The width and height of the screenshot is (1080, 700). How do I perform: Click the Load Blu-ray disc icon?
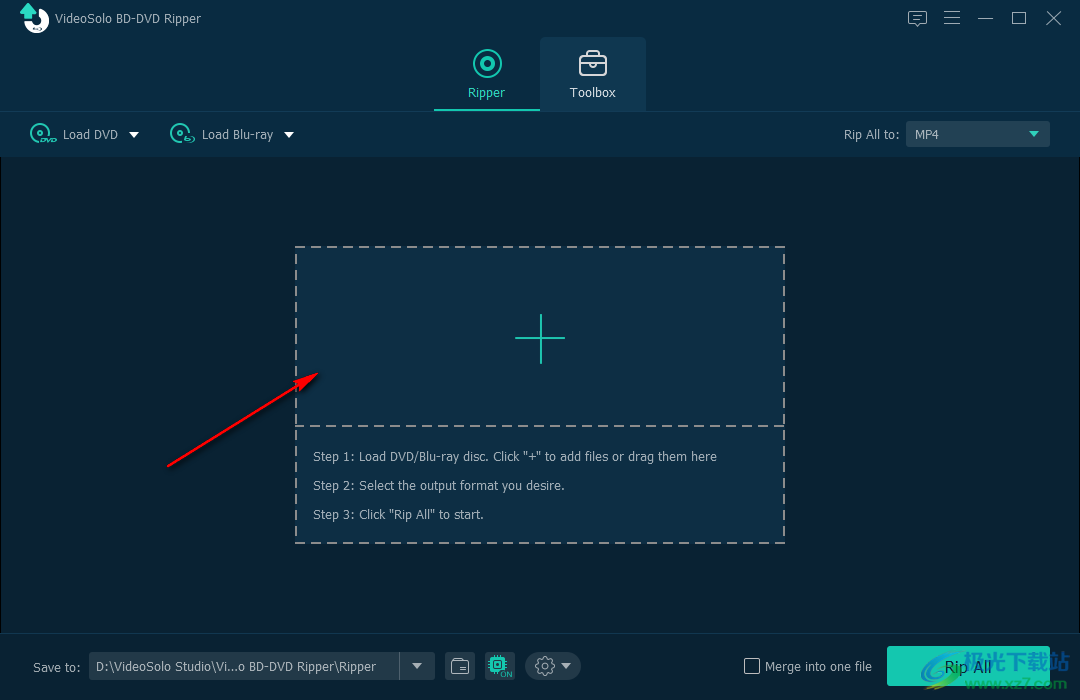[x=182, y=134]
